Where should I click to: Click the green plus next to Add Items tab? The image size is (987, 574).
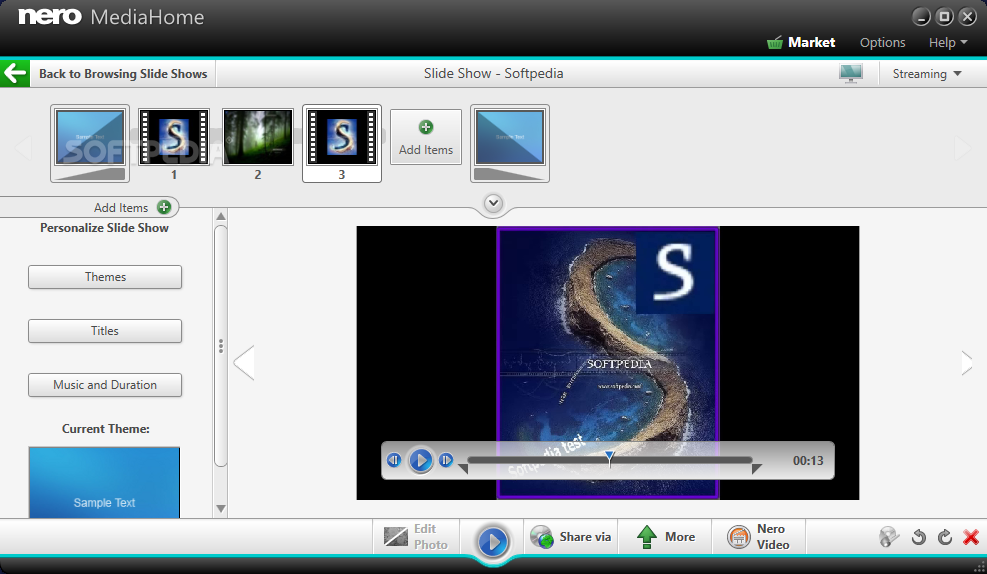[x=164, y=207]
